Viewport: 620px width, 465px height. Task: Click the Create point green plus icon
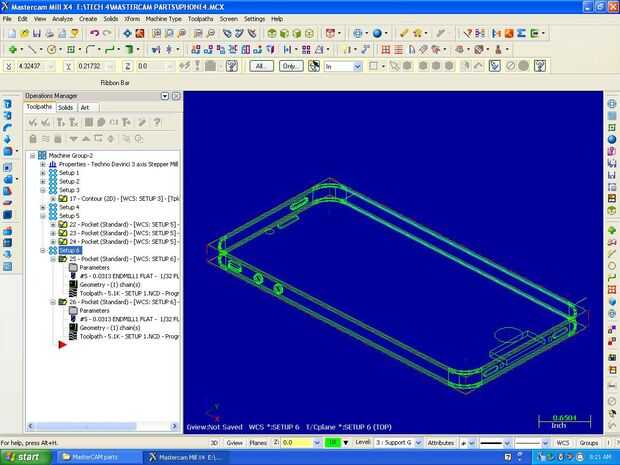12,50
